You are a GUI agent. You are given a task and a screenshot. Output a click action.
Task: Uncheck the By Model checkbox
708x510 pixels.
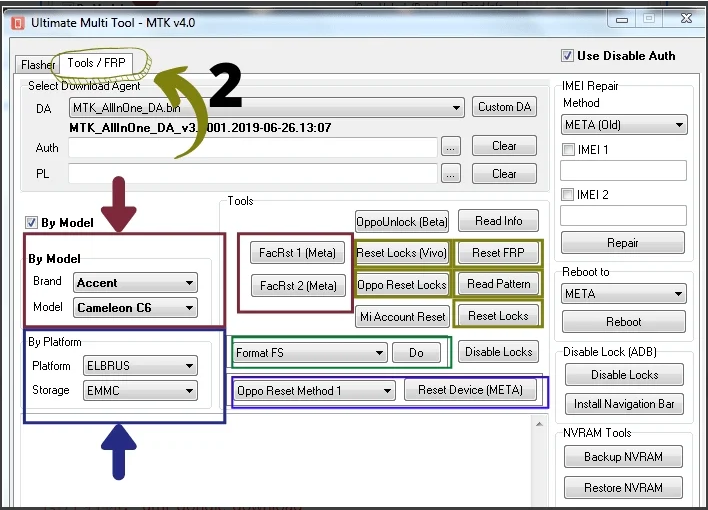coord(31,222)
